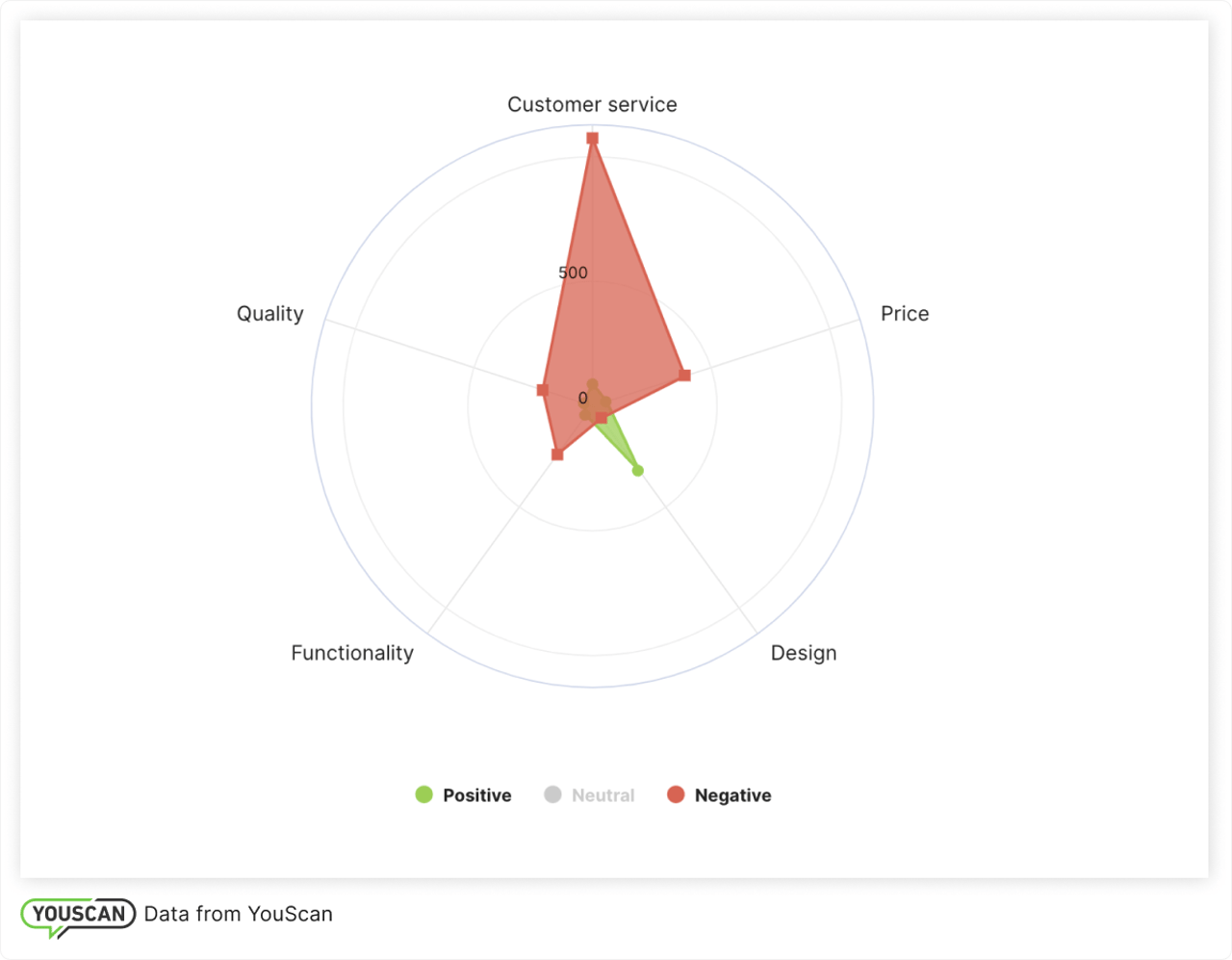
Task: Toggle the Positive series label in legend
Action: point(476,795)
